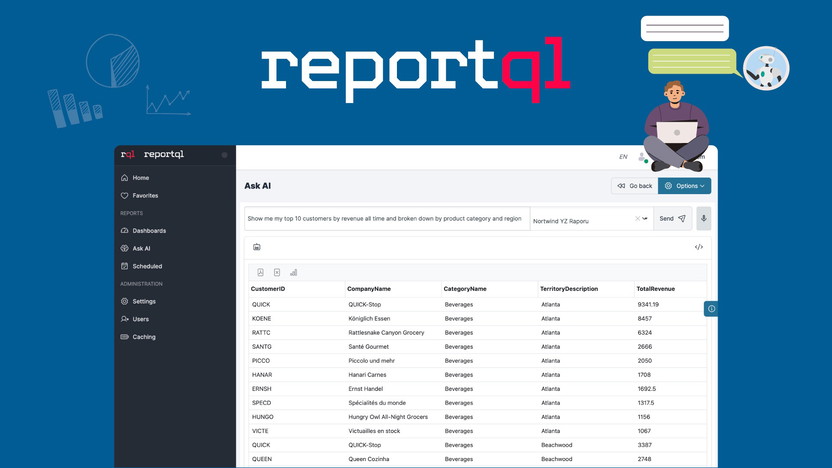Clear the selected Nortwind data source
Image resolution: width=832 pixels, height=468 pixels.
637,219
